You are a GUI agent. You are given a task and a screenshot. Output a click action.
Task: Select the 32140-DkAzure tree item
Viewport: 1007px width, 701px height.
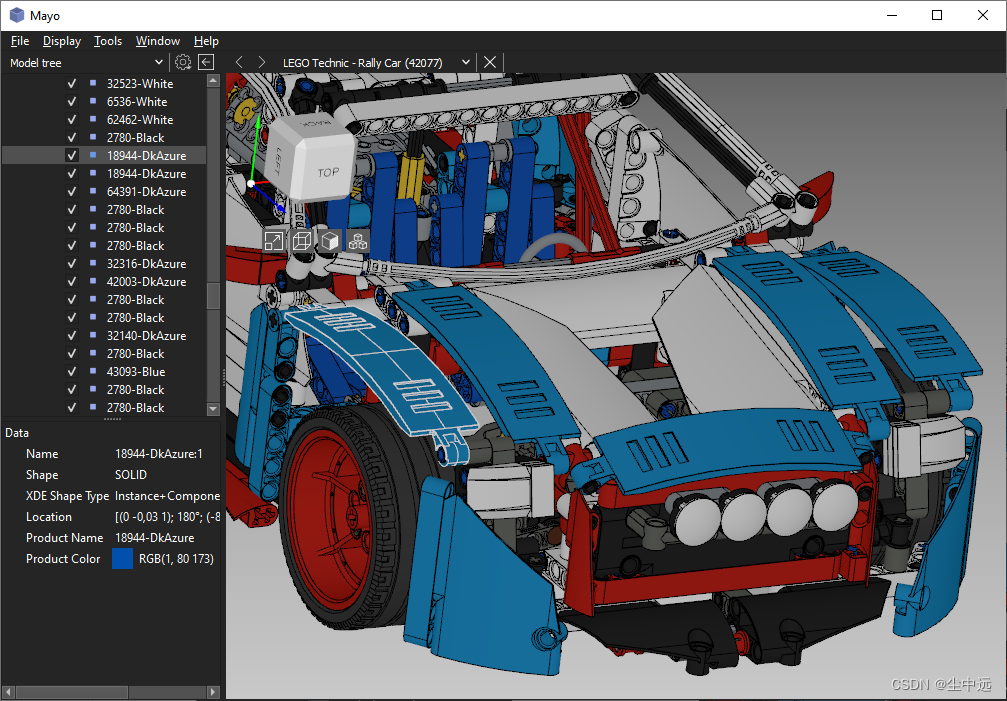[146, 335]
